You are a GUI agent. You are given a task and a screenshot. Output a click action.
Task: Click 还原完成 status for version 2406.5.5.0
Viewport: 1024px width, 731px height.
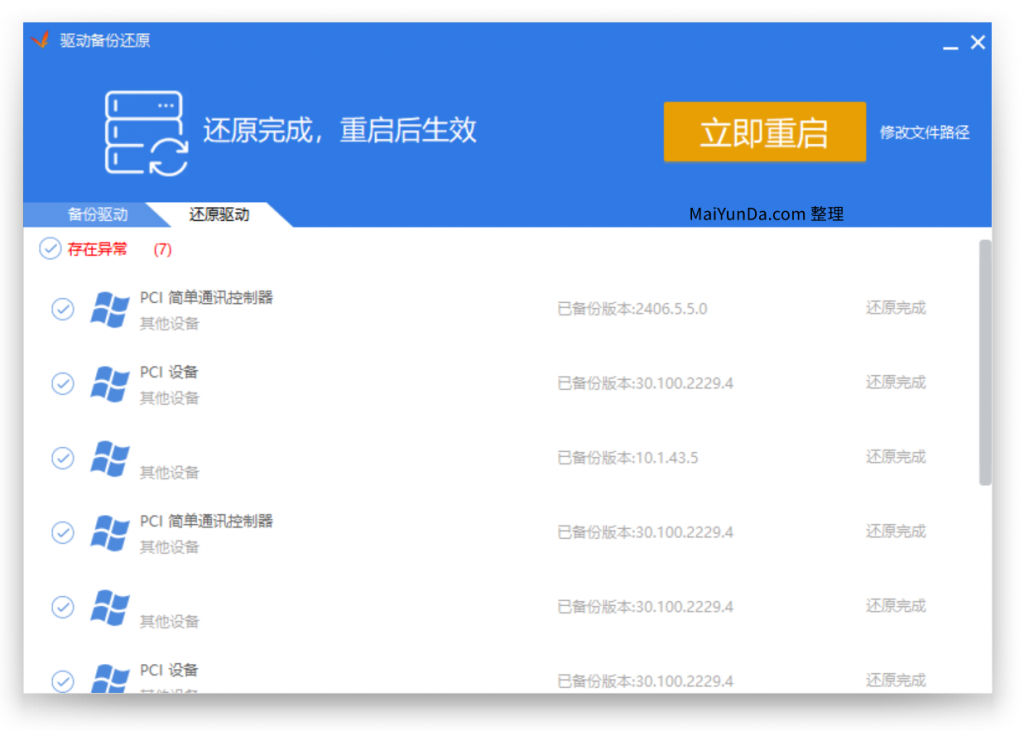pyautogui.click(x=896, y=308)
